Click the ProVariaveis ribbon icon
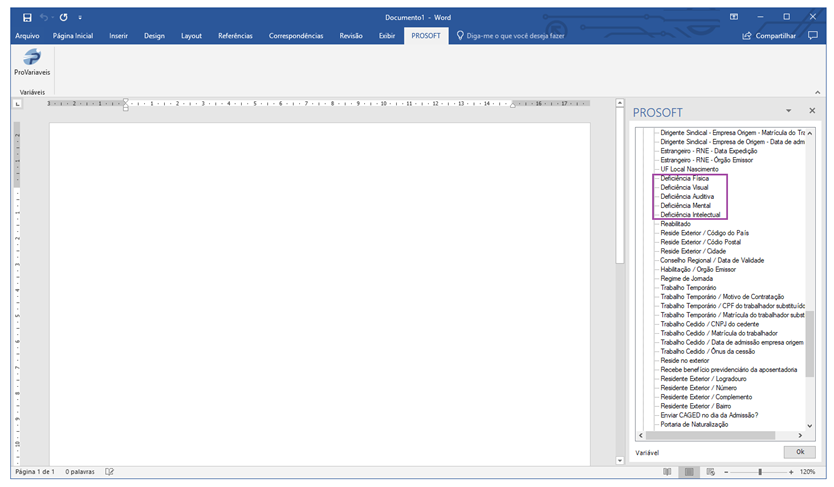 [x=32, y=62]
